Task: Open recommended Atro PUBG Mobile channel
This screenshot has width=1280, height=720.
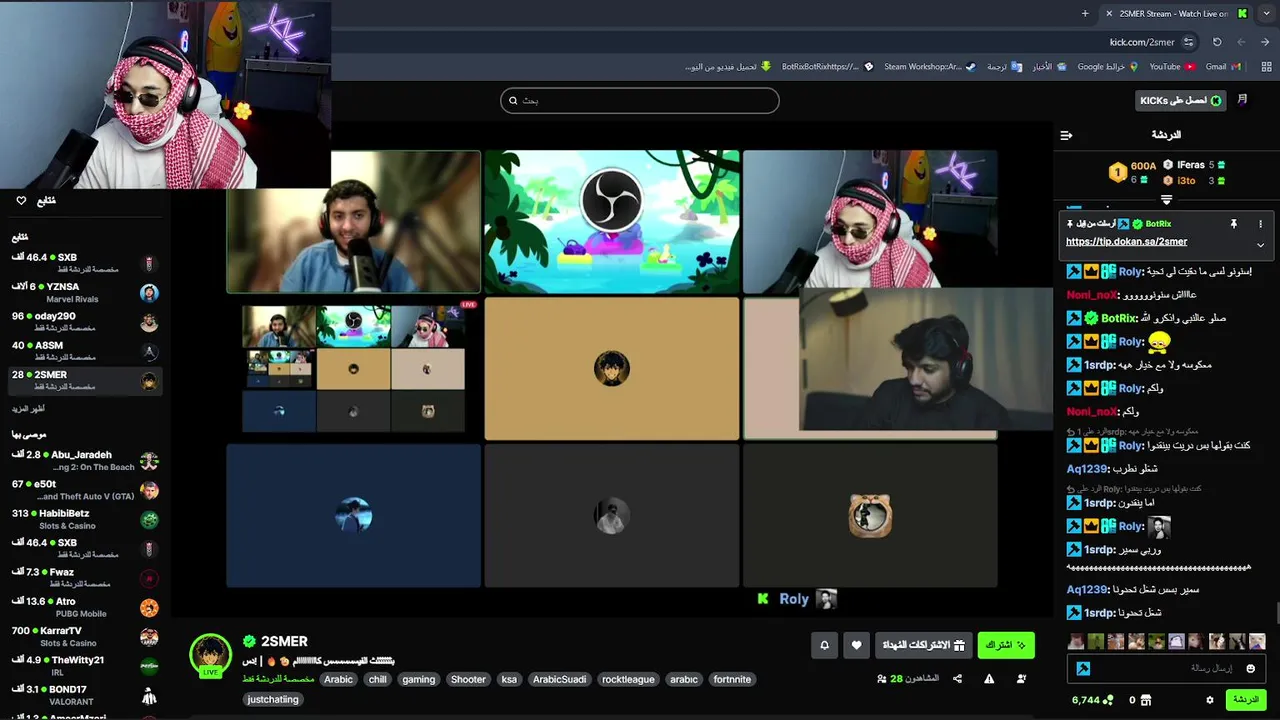Action: 84,607
